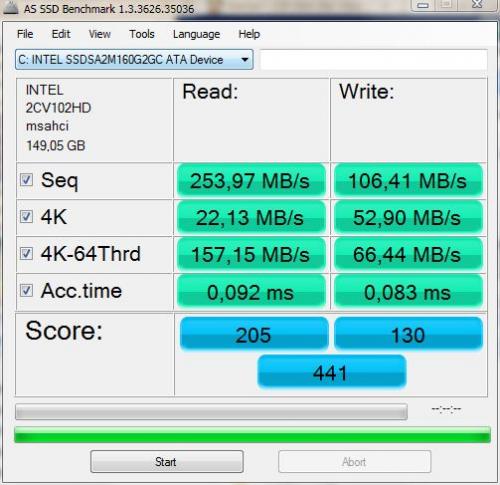Open the View menu
Image resolution: width=500 pixels, height=485 pixels.
99,34
